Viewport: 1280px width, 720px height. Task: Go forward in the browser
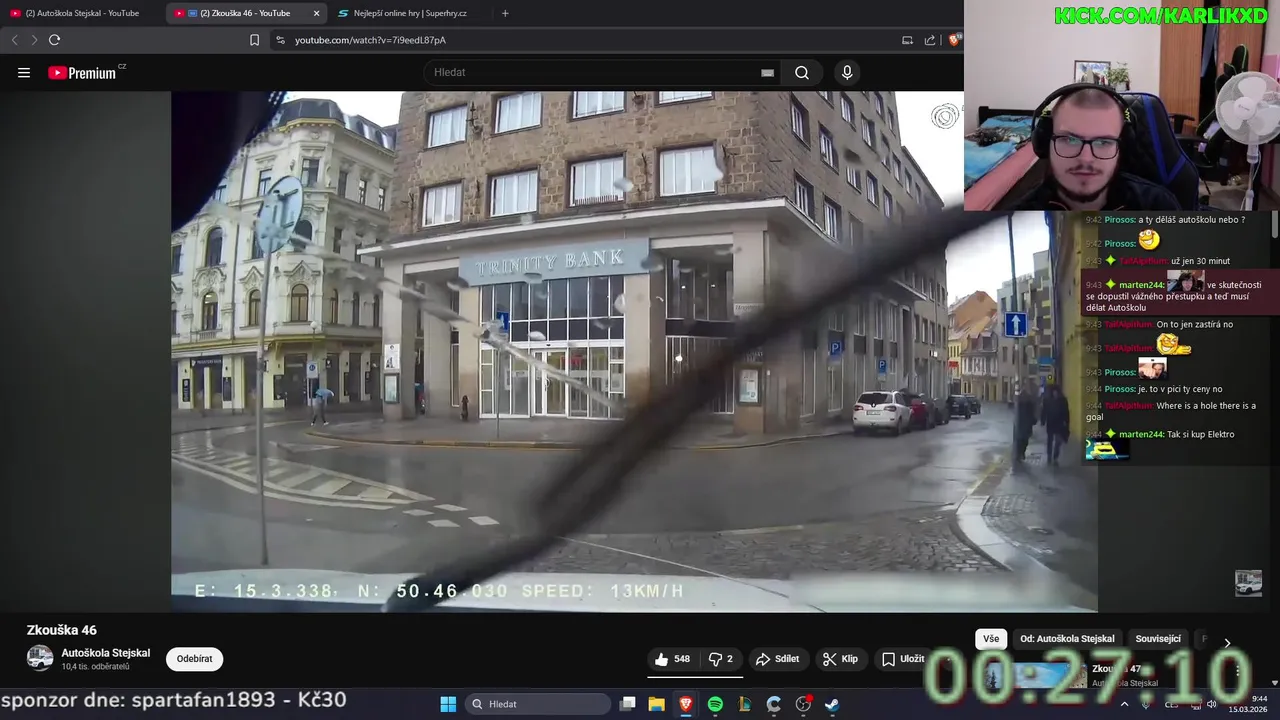(34, 40)
